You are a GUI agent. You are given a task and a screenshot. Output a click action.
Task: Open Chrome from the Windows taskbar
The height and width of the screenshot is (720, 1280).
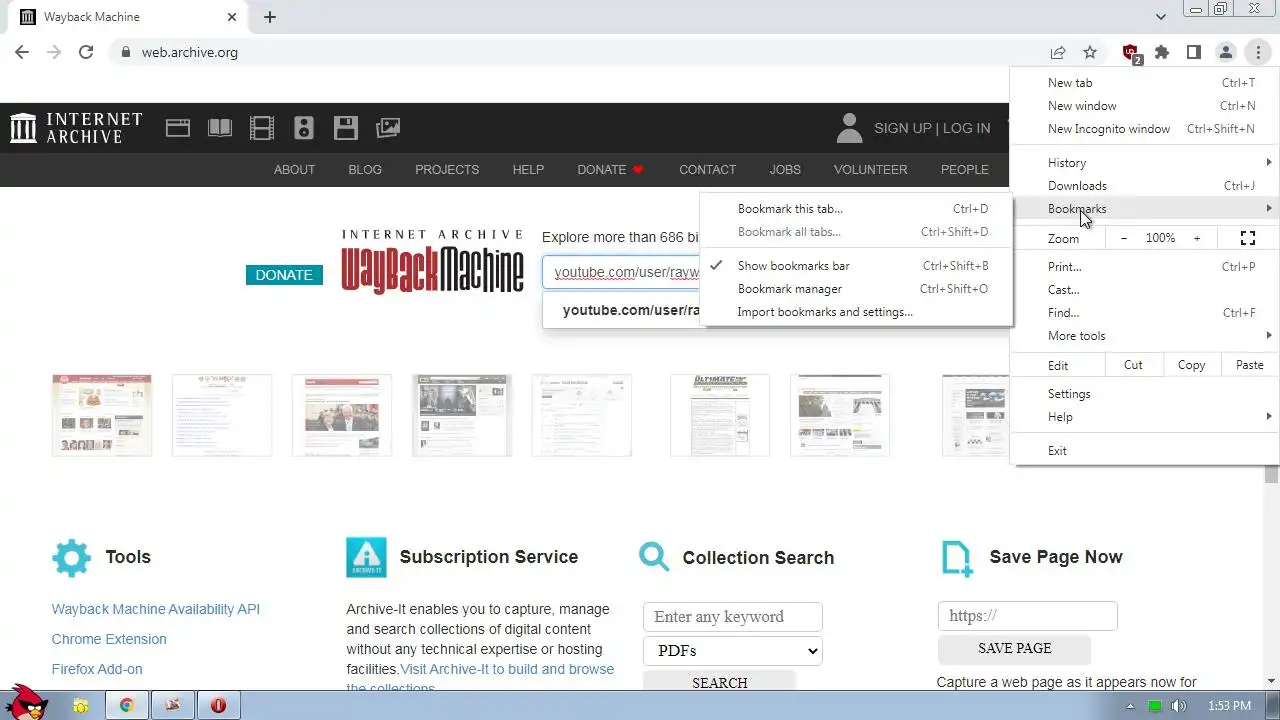pos(127,705)
